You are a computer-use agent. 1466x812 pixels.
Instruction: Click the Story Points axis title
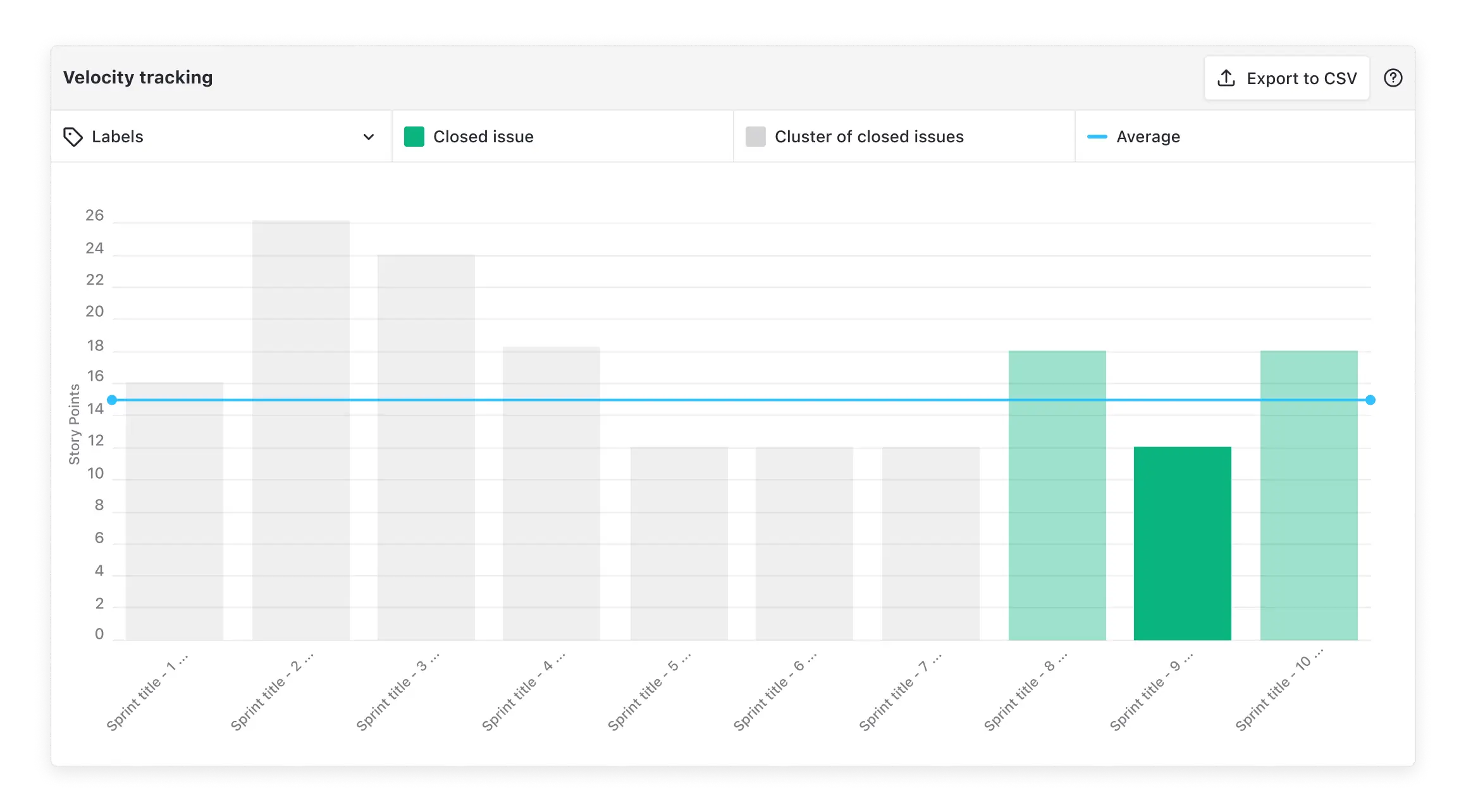74,424
